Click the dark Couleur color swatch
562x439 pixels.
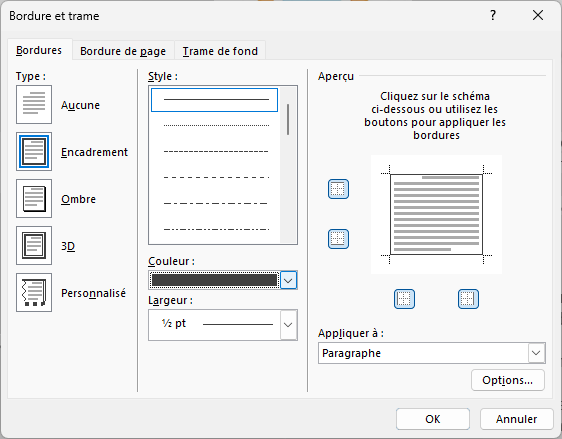pyautogui.click(x=214, y=280)
